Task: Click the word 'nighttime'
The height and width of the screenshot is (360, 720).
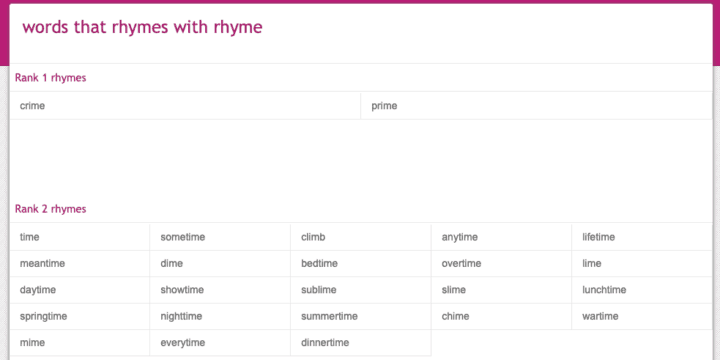Action: click(x=181, y=316)
